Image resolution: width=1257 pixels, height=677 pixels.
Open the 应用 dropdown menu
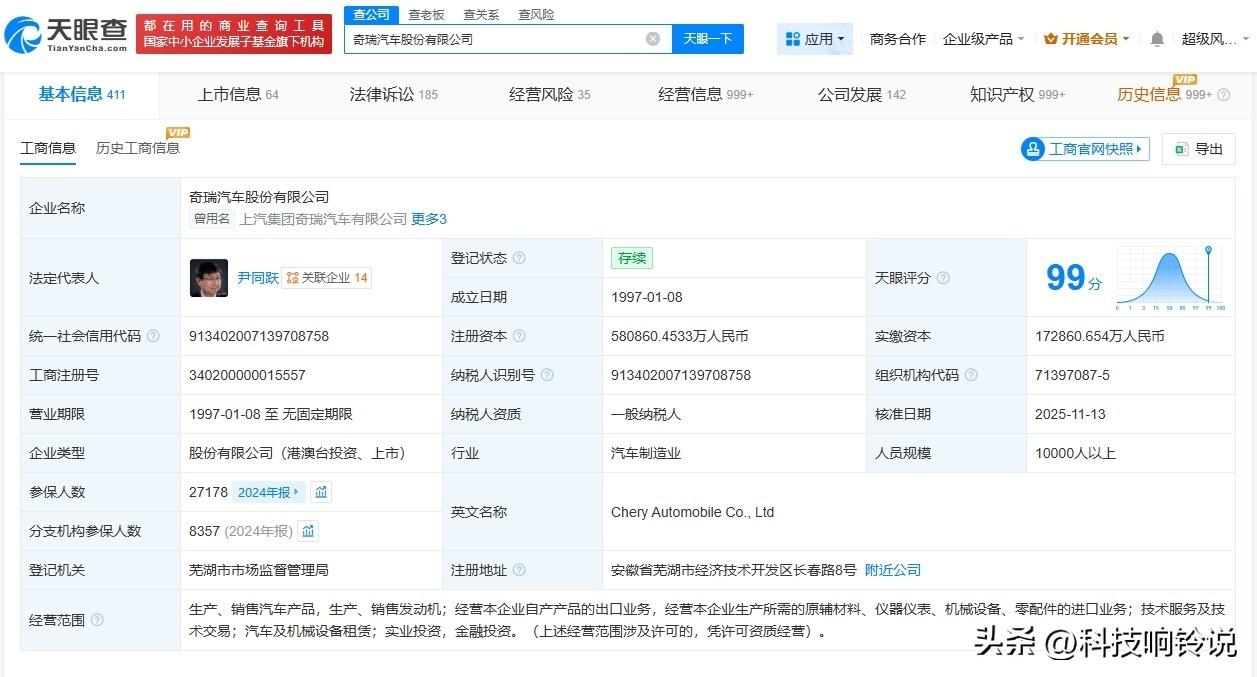coord(815,39)
